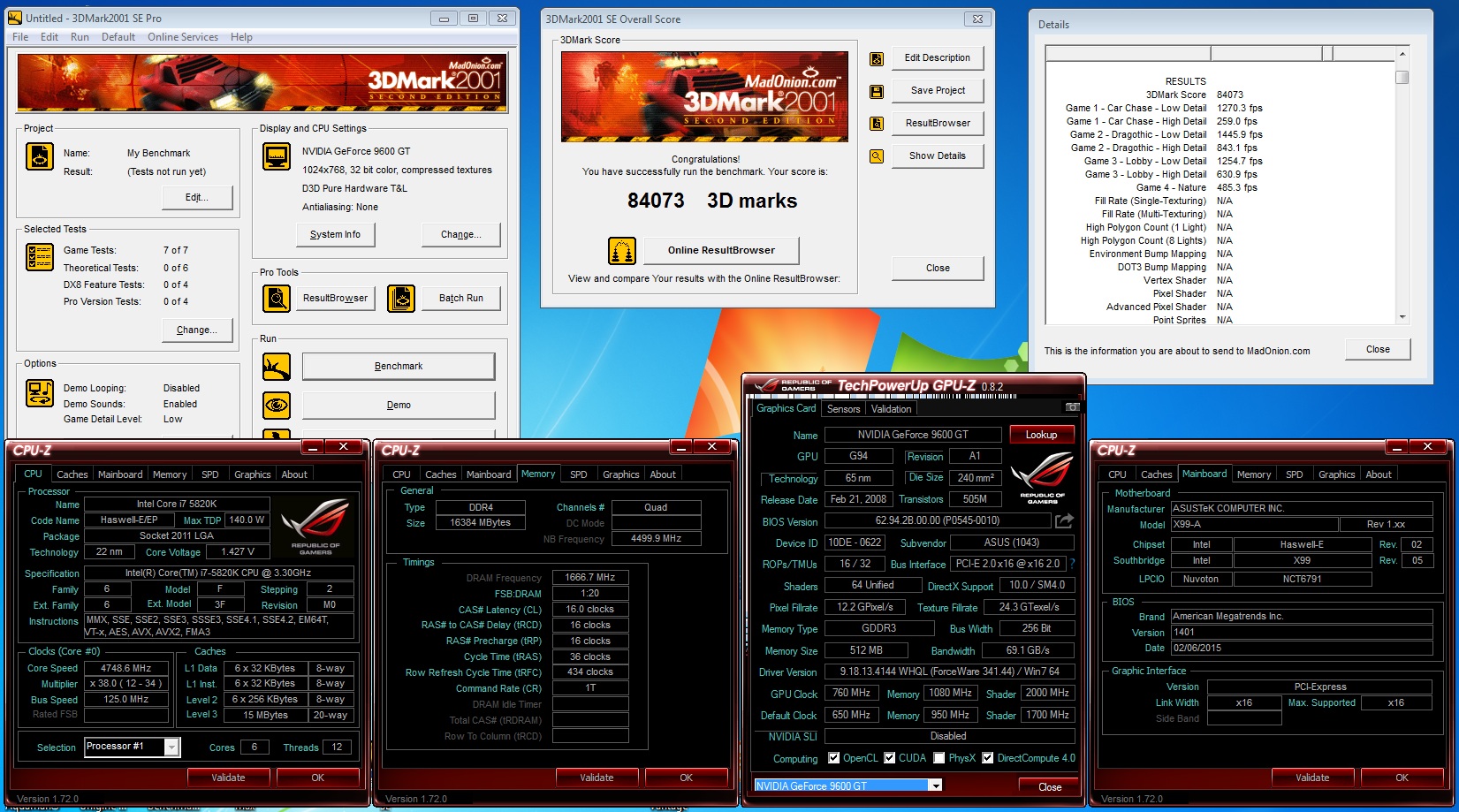Switch to Sensors tab in GPU-Z
The width and height of the screenshot is (1459, 812).
pyautogui.click(x=843, y=409)
